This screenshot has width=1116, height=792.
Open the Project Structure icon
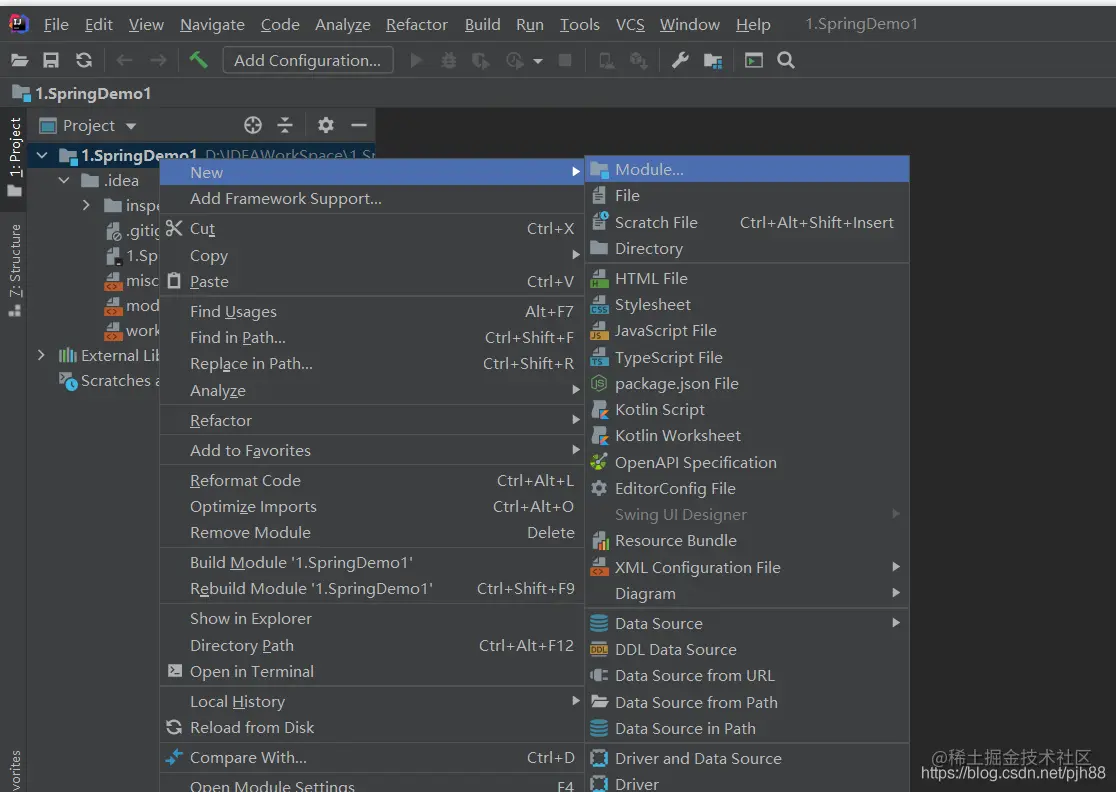(713, 60)
